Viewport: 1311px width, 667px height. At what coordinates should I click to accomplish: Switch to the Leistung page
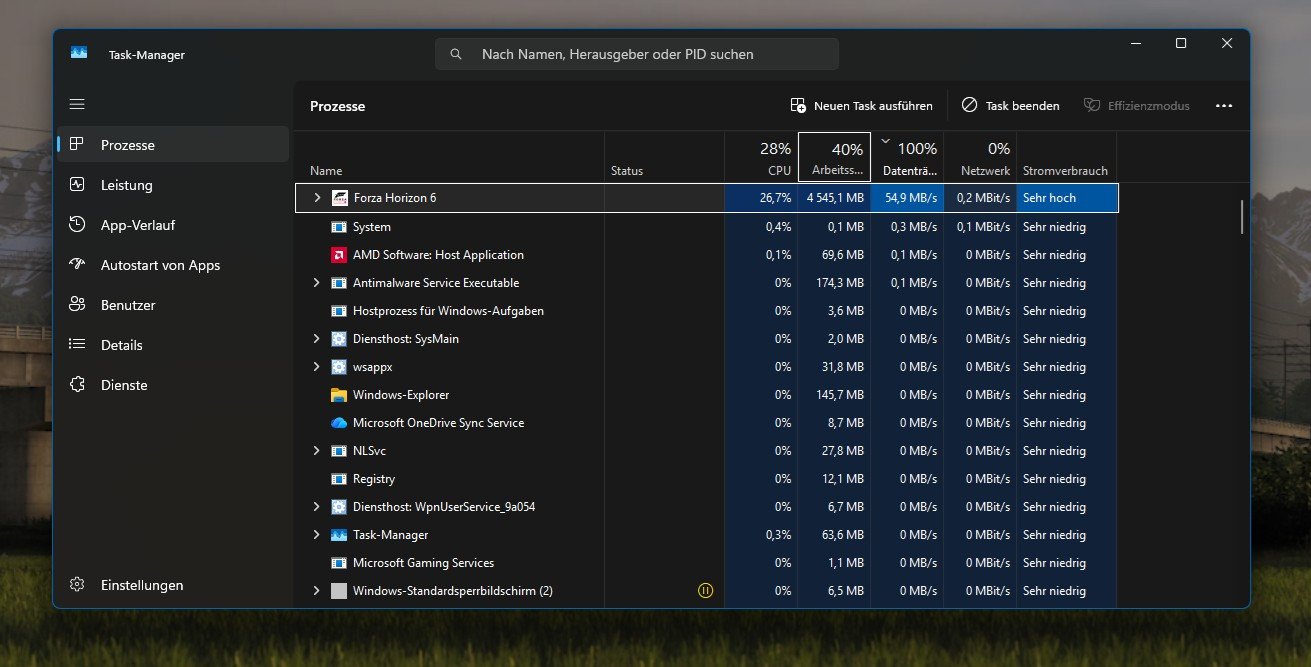[x=173, y=185]
